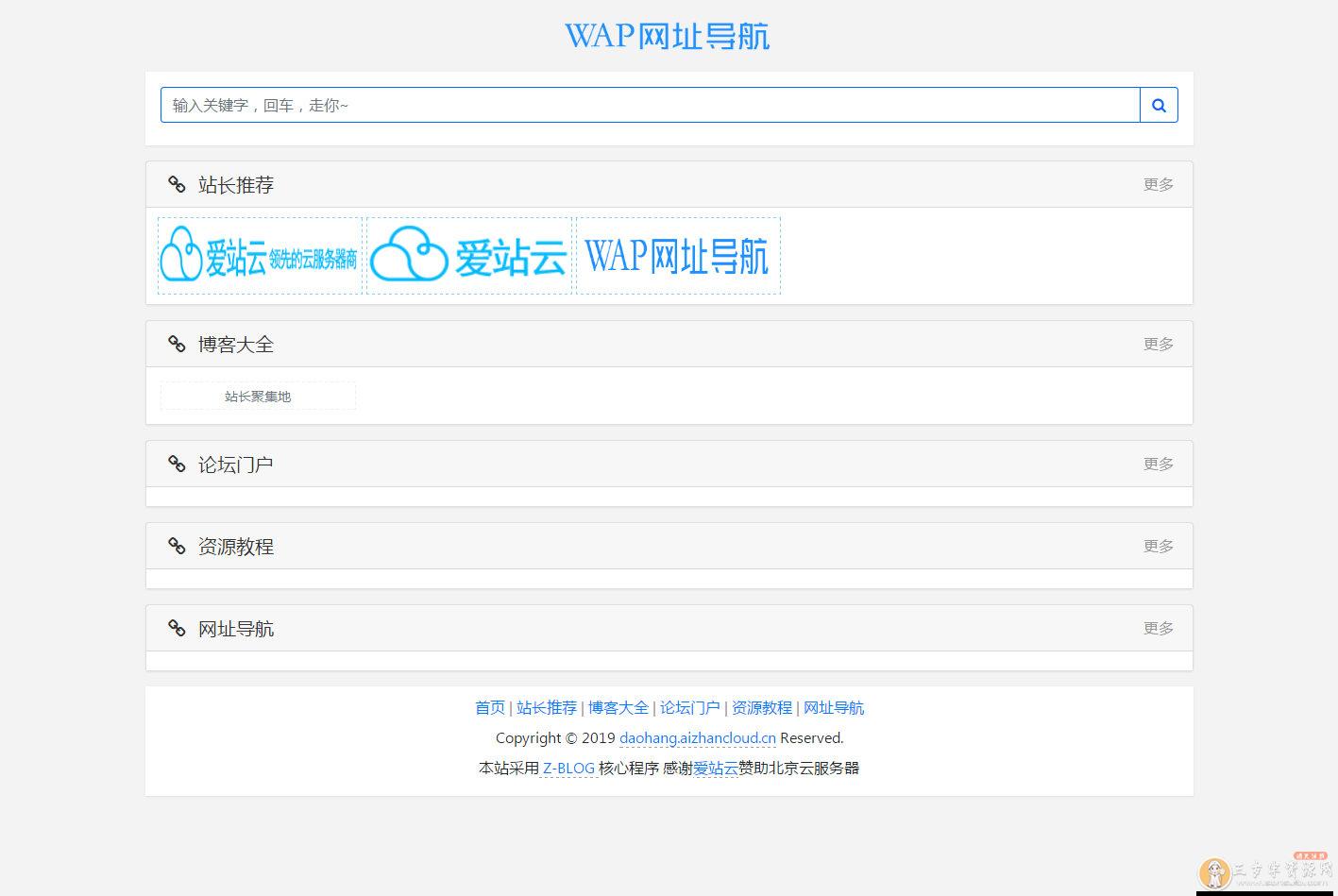Click the WAP网址导航 page title logo
1338x896 pixels.
pos(668,36)
